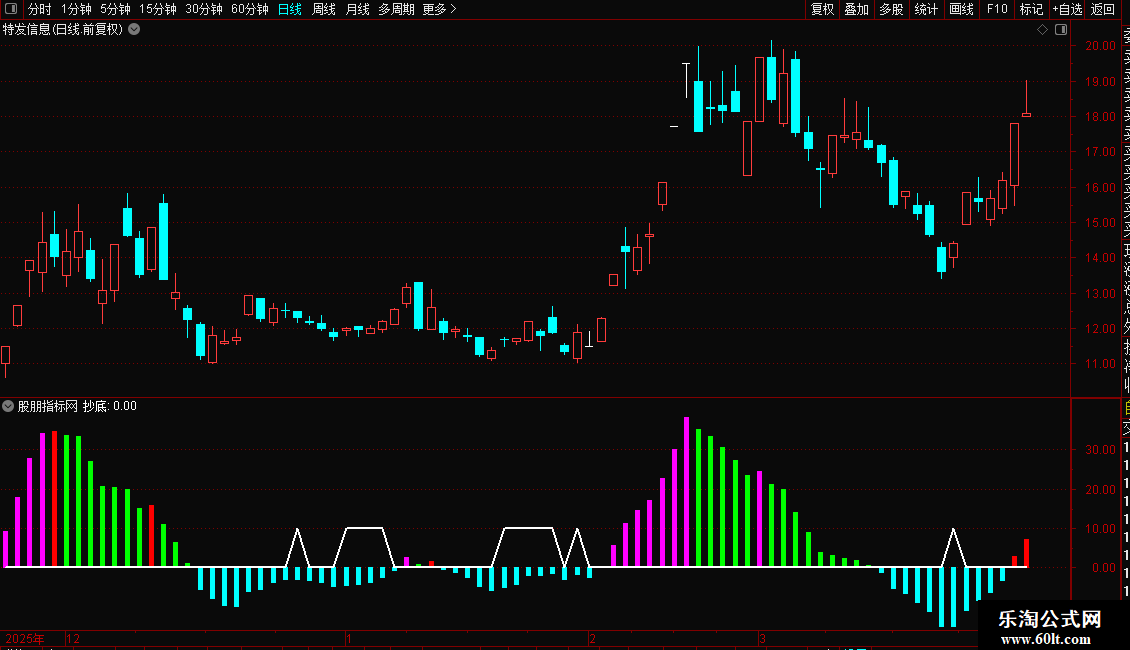The width and height of the screenshot is (1130, 650).
Task: Click the 11.00 price axis label
Action: (1100, 364)
